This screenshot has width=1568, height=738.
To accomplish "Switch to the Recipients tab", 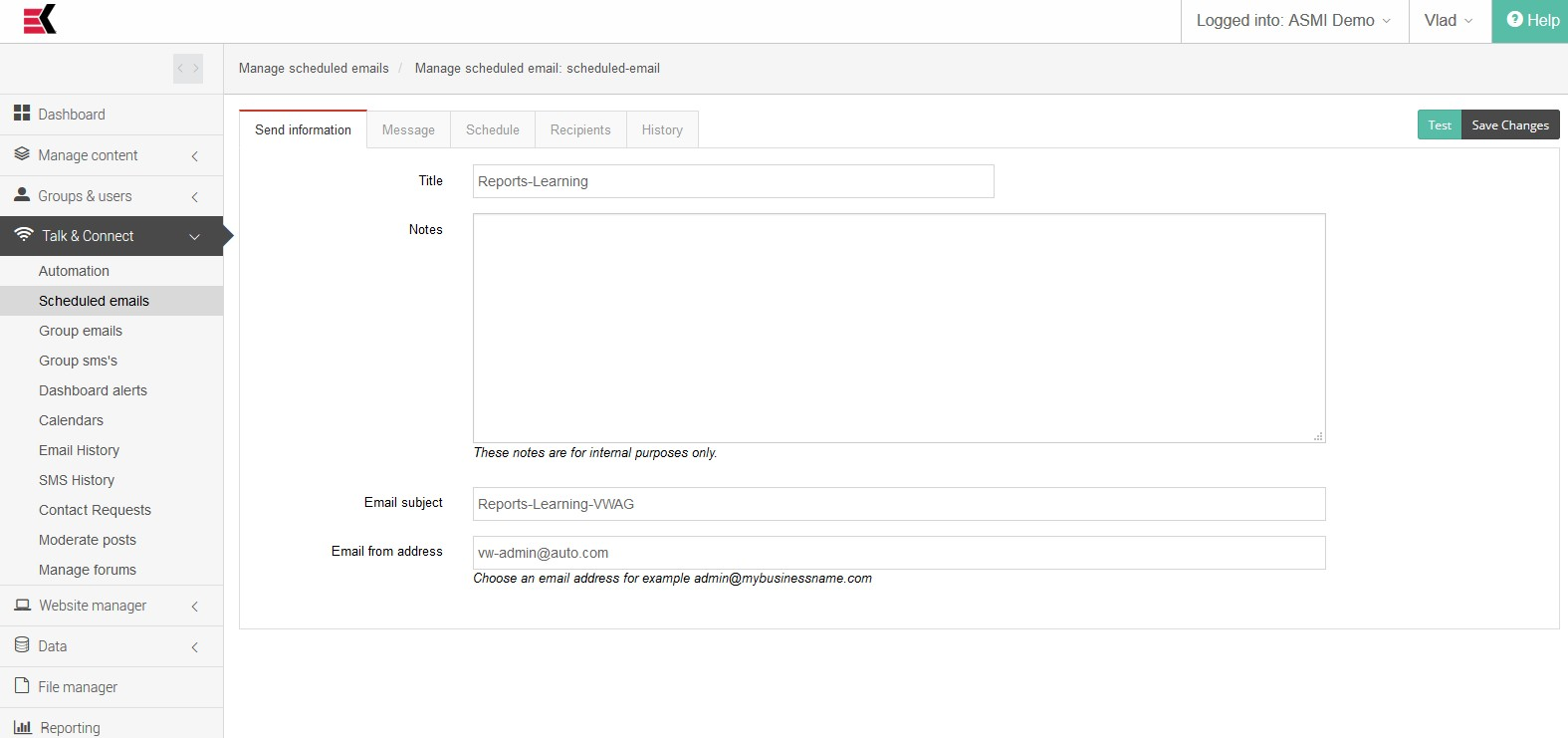I will coord(580,129).
